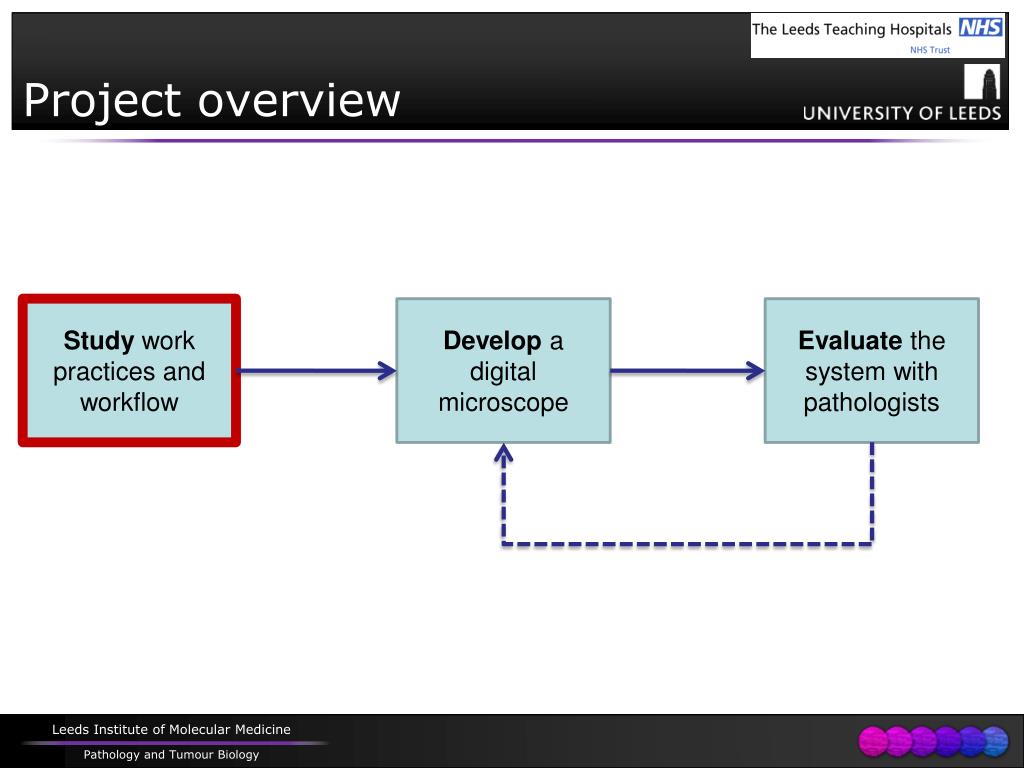Click the 'UNIVERSITY OF LEEDS' wordmark
Viewport: 1024px width, 768px height.
click(x=901, y=113)
